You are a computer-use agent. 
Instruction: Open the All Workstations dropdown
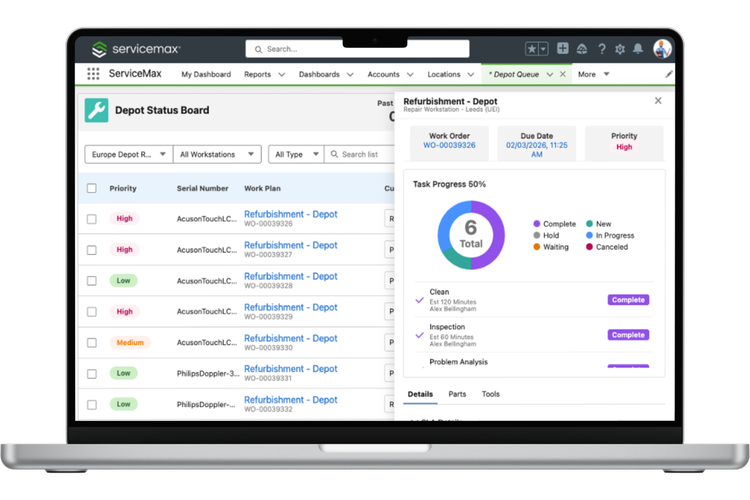(x=216, y=154)
